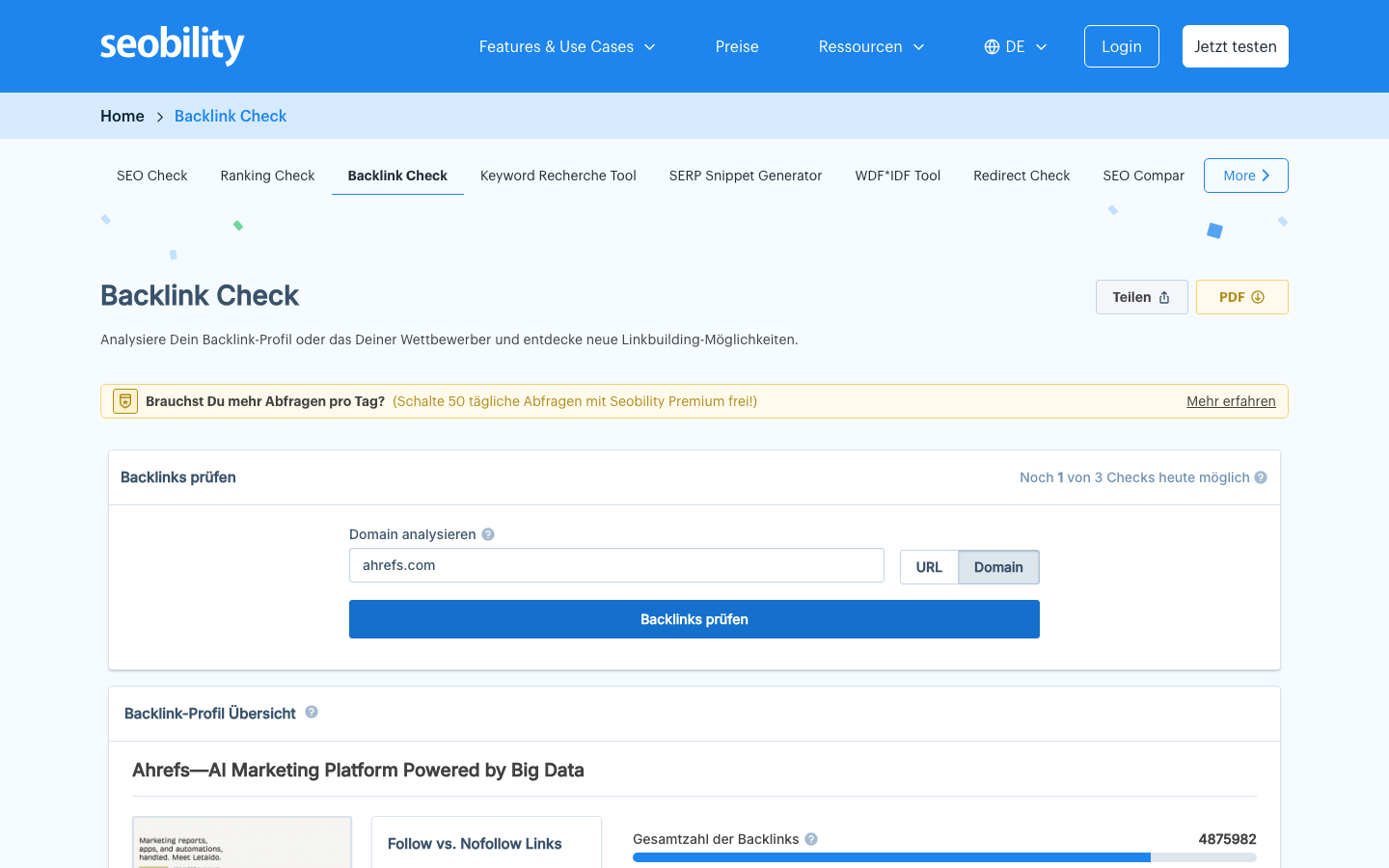Click Backlink Check breadcrumb link
Image resolution: width=1389 pixels, height=868 pixels.
(x=231, y=116)
